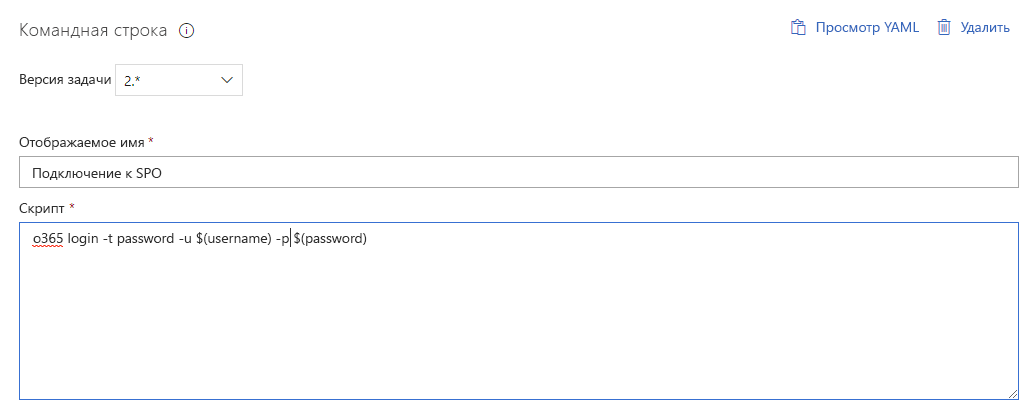Click the Подключение к SPO name field
The image size is (1035, 414).
[x=519, y=172]
